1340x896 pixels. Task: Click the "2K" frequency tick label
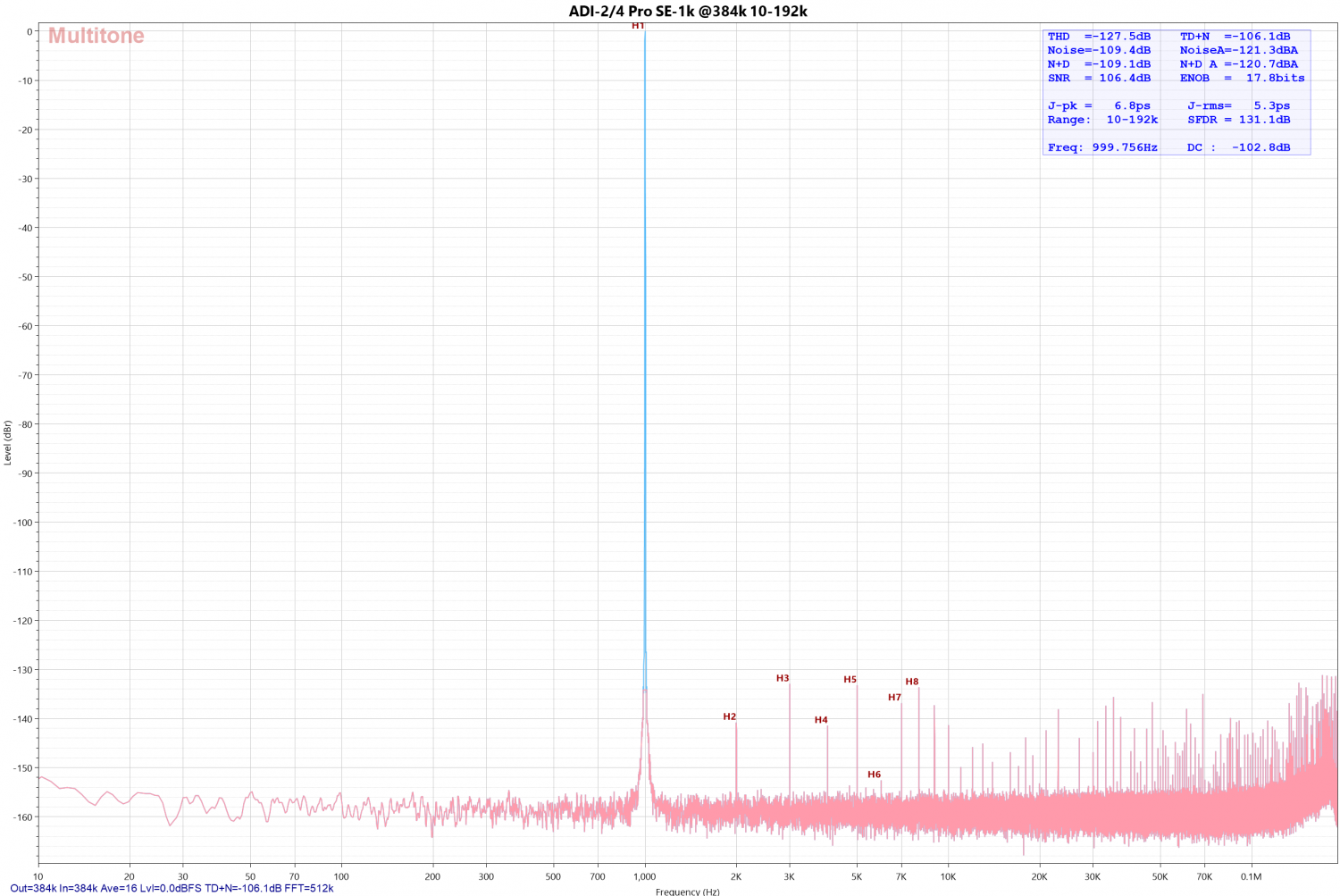736,876
